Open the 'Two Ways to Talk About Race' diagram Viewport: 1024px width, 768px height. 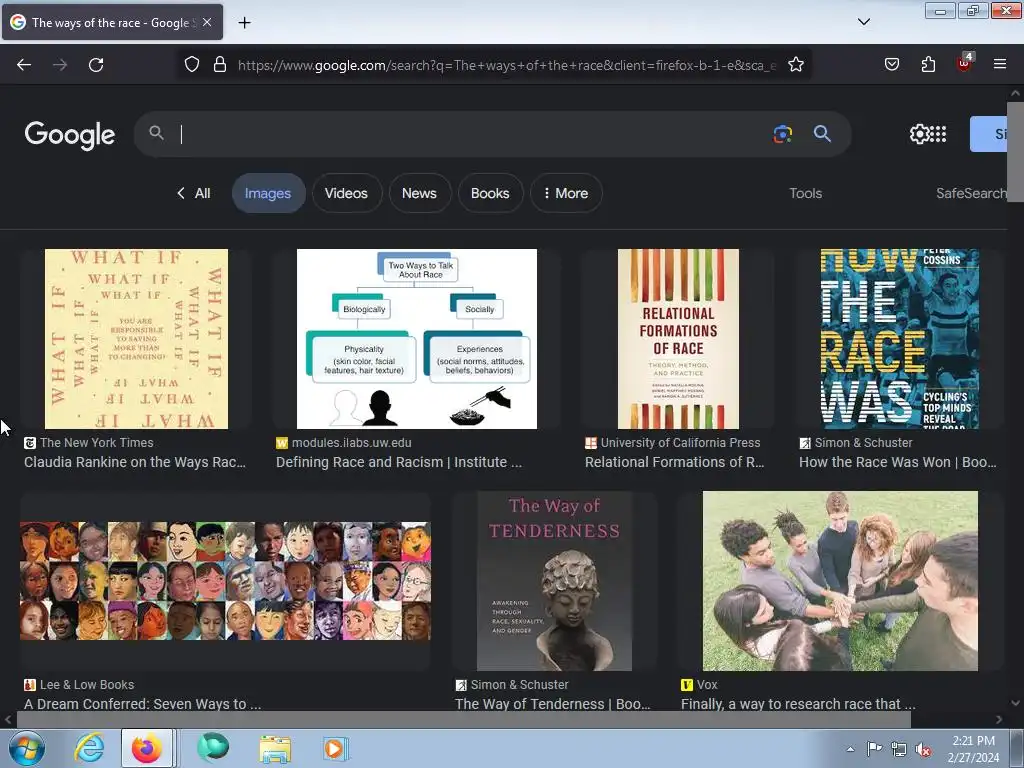(417, 339)
